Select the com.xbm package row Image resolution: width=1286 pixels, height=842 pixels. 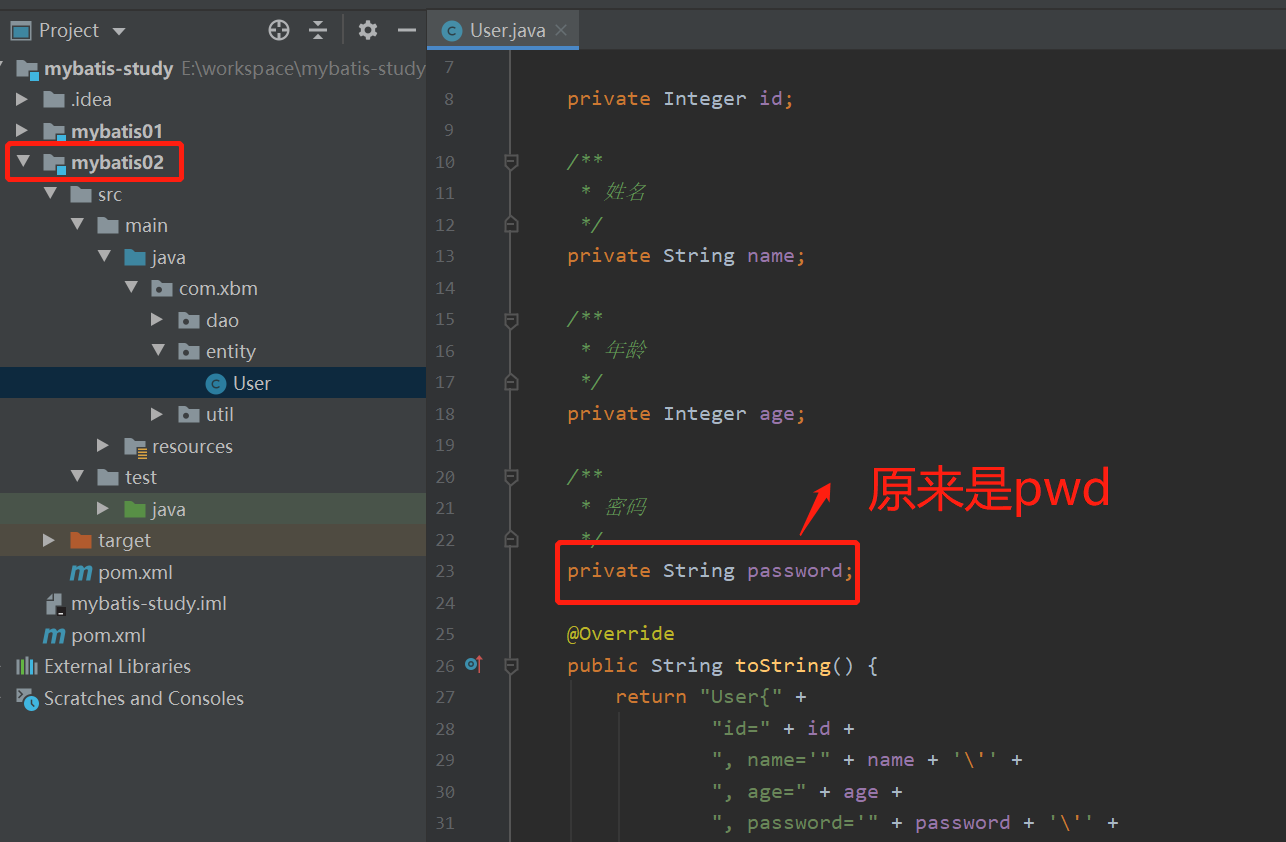(x=213, y=288)
